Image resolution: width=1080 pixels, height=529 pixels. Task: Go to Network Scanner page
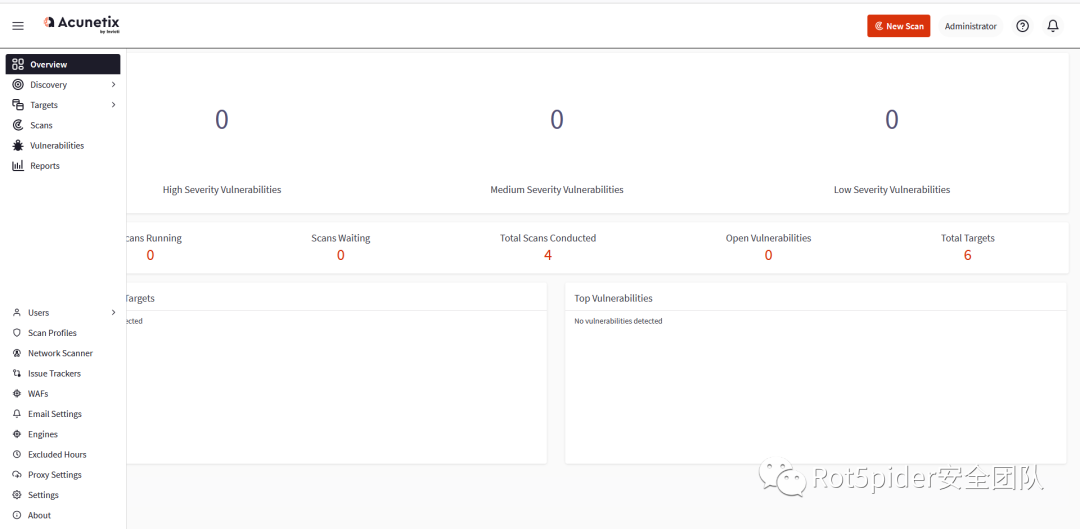click(63, 353)
